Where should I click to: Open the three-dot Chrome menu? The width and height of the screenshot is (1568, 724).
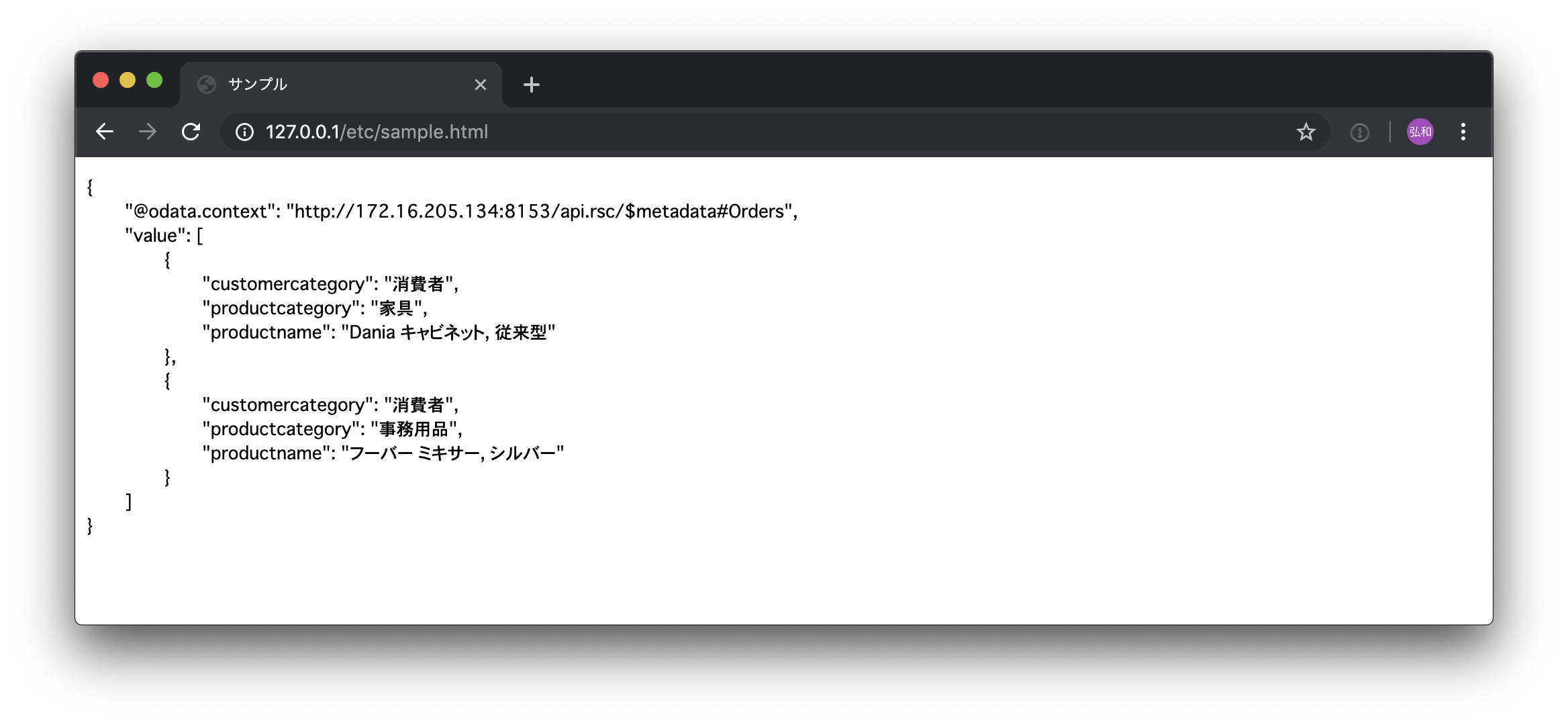click(x=1463, y=132)
